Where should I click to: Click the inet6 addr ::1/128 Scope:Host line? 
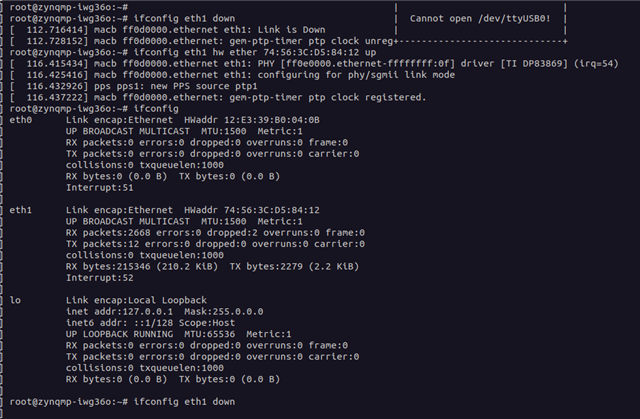150,323
